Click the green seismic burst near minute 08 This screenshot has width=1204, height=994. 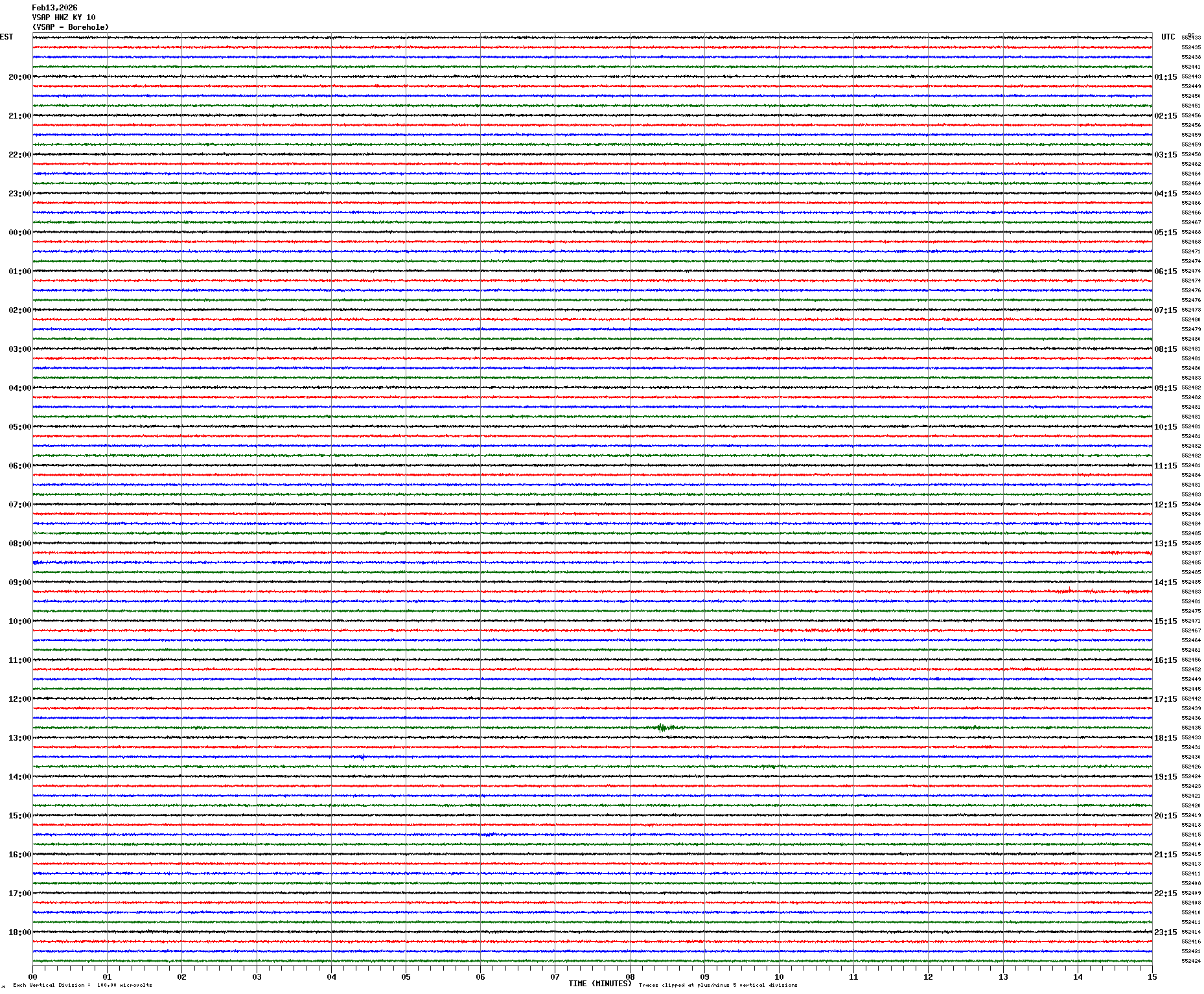pyautogui.click(x=662, y=728)
